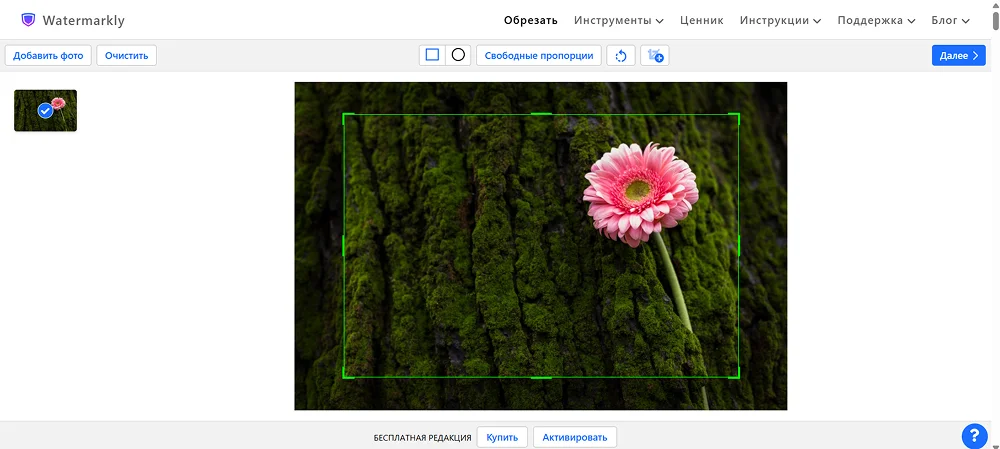1000x449 pixels.
Task: Open the help question mark button
Action: 974,435
